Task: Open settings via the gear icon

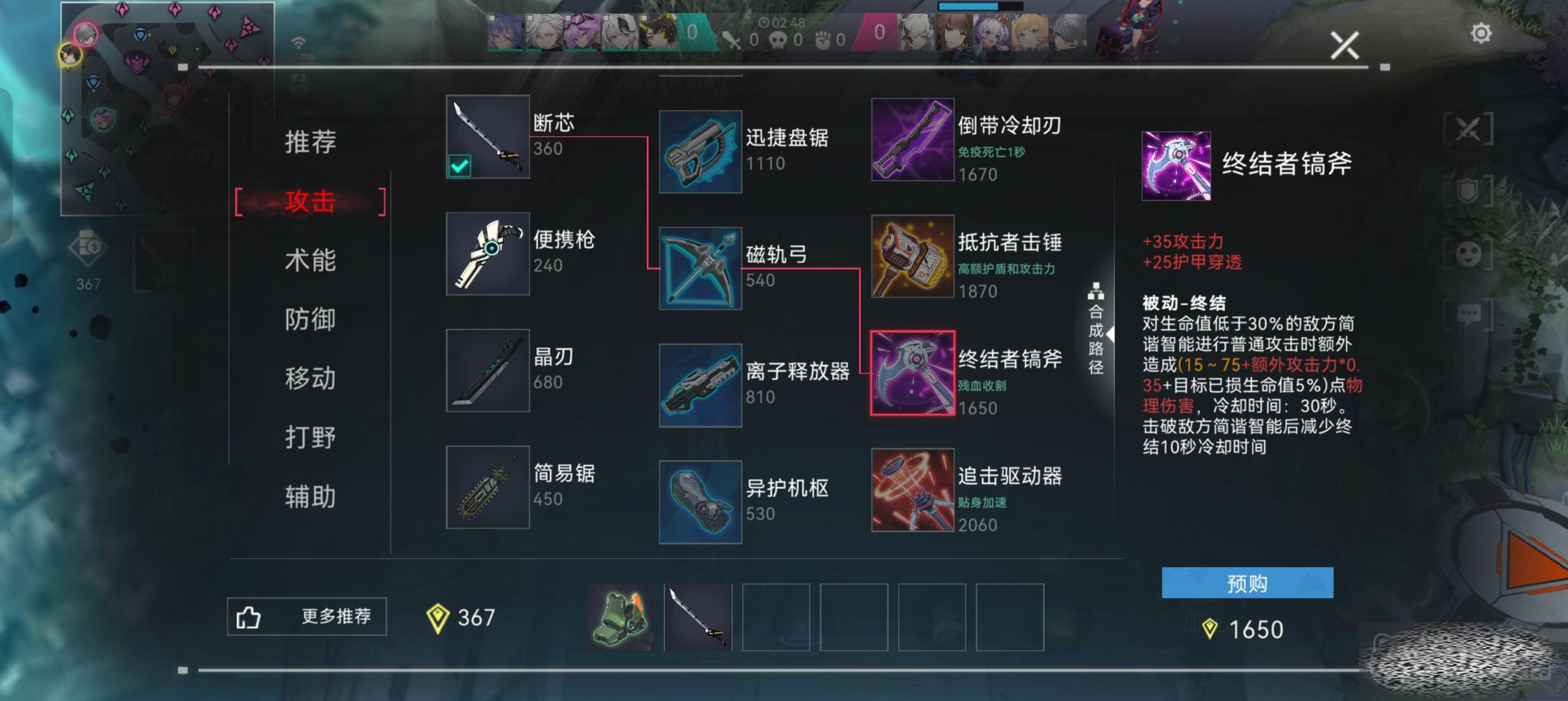Action: pos(1481,33)
